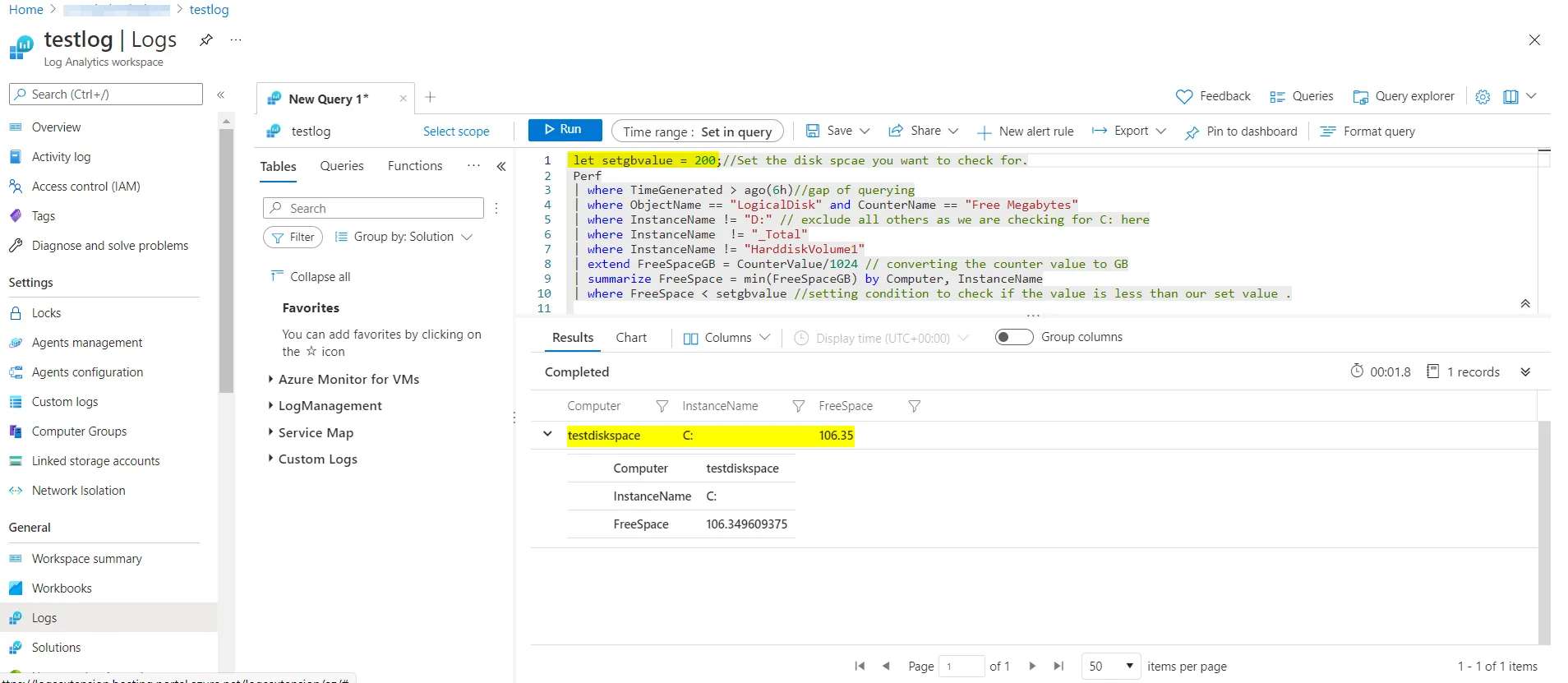Switch to the Tables tab

coord(278,166)
